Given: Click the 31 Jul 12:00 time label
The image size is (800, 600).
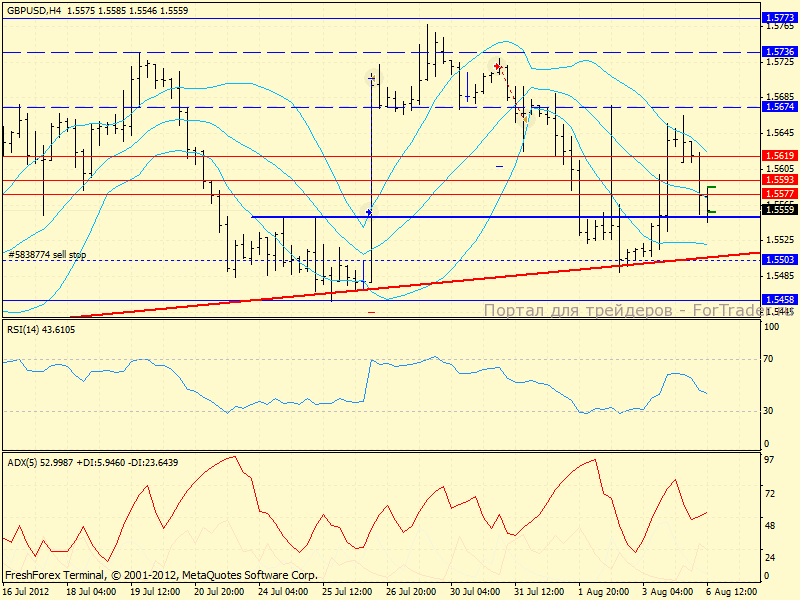Looking at the screenshot, I should click(x=539, y=592).
